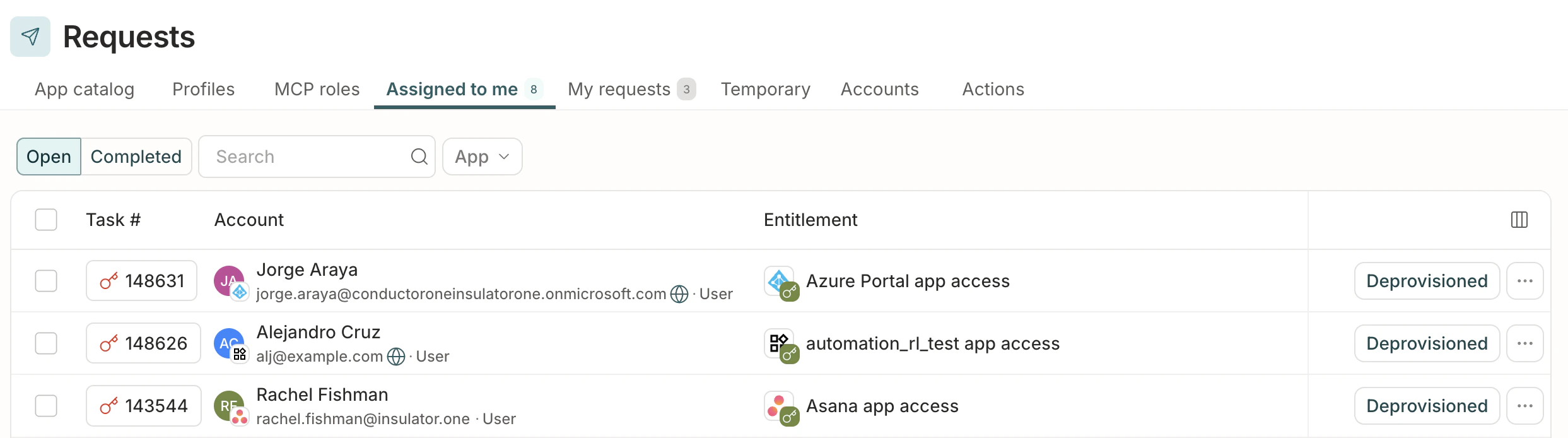Image resolution: width=1568 pixels, height=438 pixels.
Task: Check the box for task 143544
Action: 46,406
